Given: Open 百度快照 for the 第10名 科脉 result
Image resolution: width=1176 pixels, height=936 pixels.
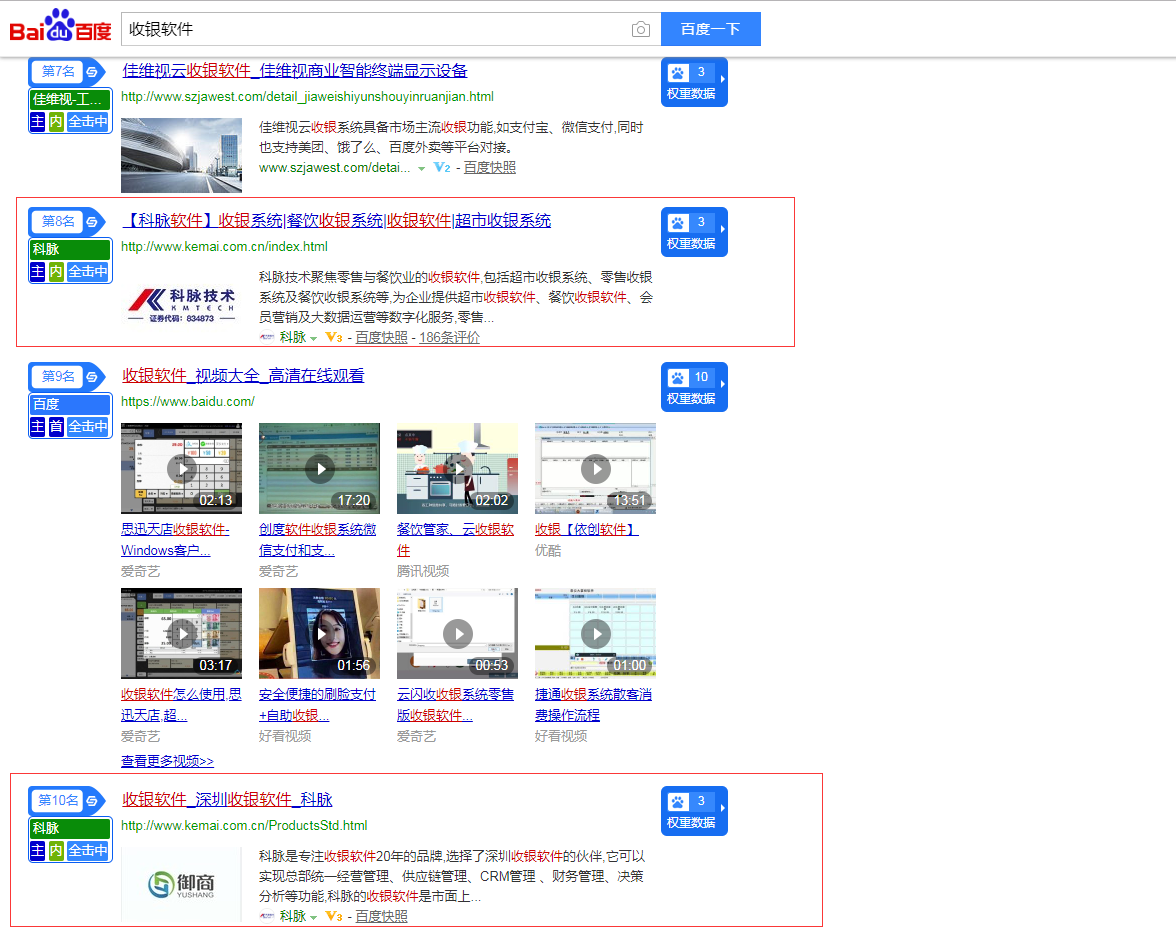Looking at the screenshot, I should point(382,916).
